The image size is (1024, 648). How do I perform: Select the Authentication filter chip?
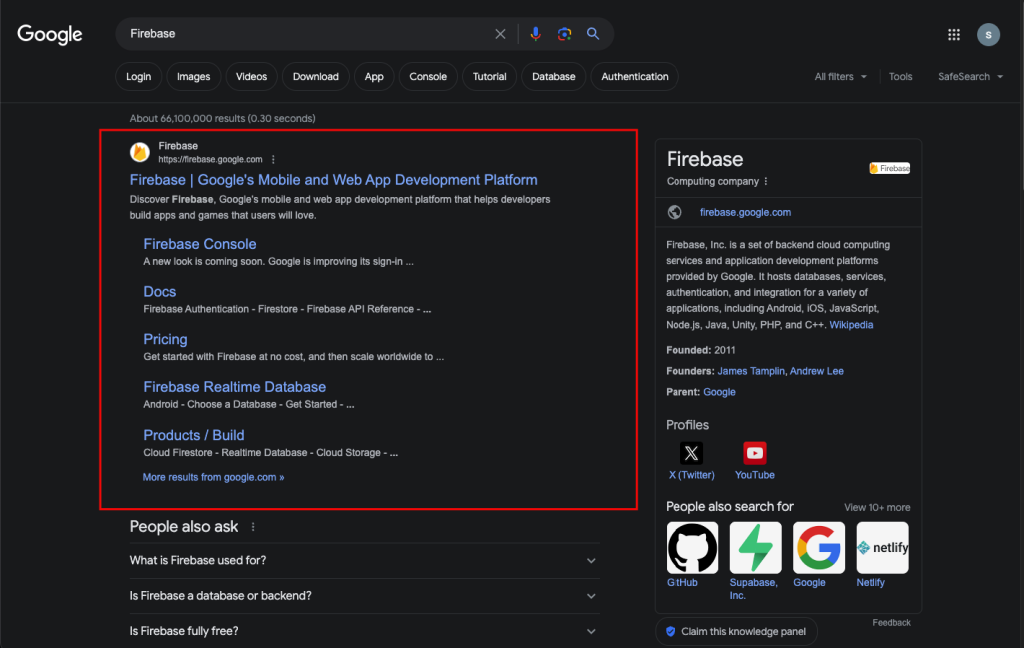click(635, 76)
